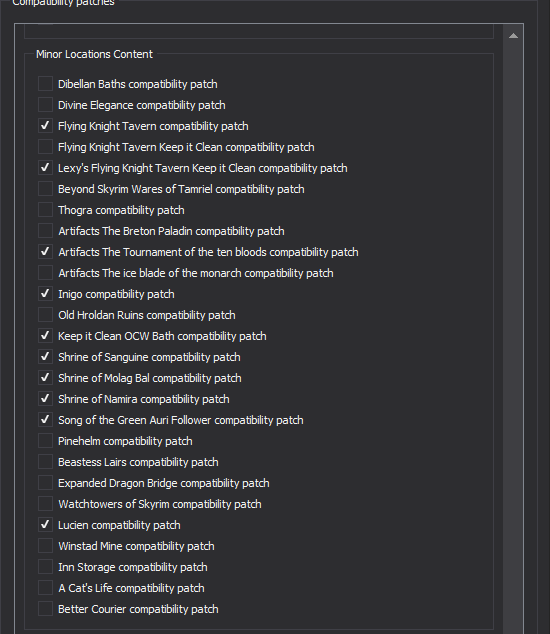Enable Better Courier compatibility patch
Screen dimensions: 550x634
45,609
